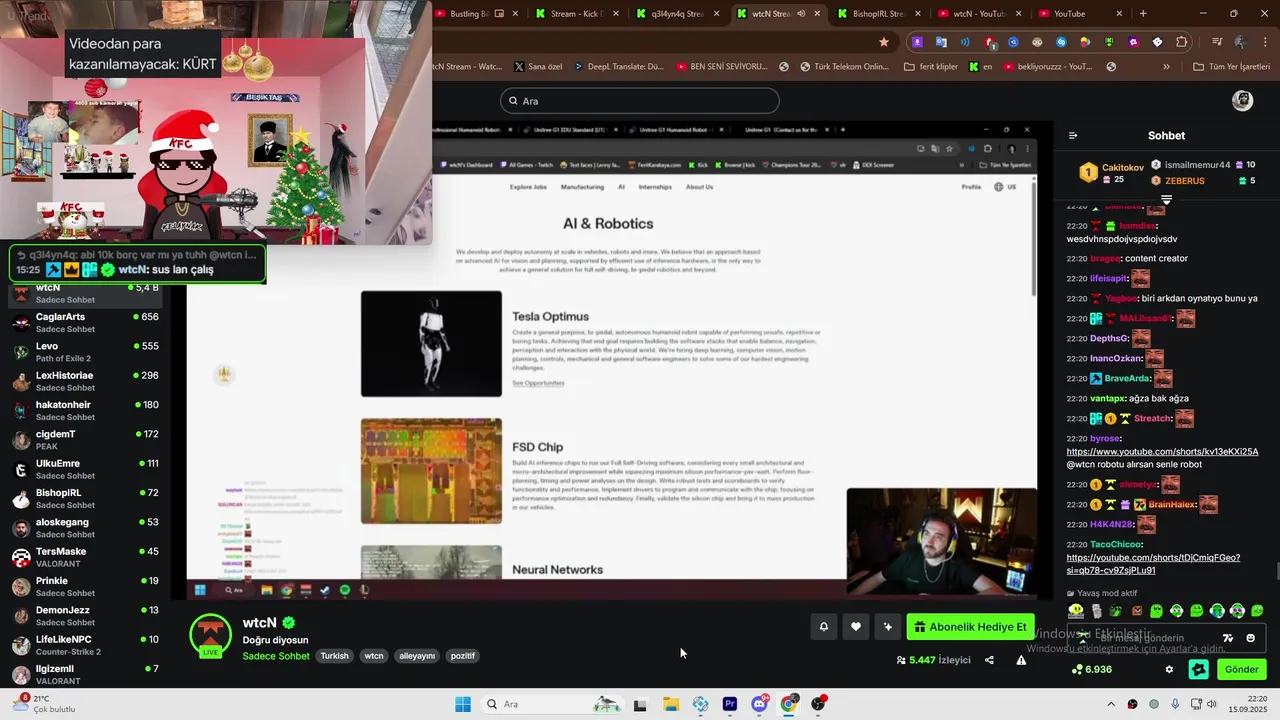Open byrose's YouTube shorts link in chat

1162,452
